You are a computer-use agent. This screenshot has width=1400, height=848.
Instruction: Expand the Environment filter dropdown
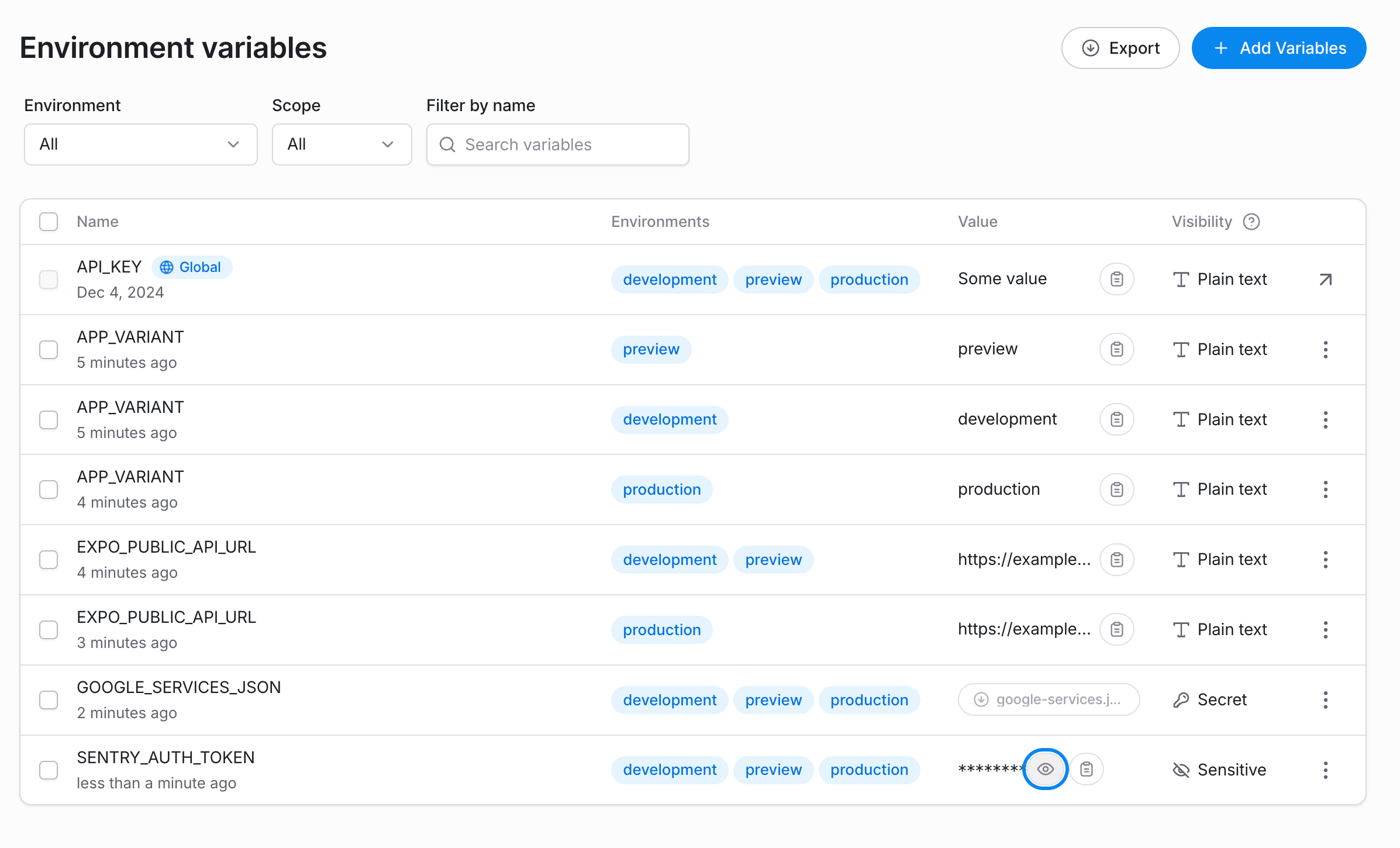140,144
